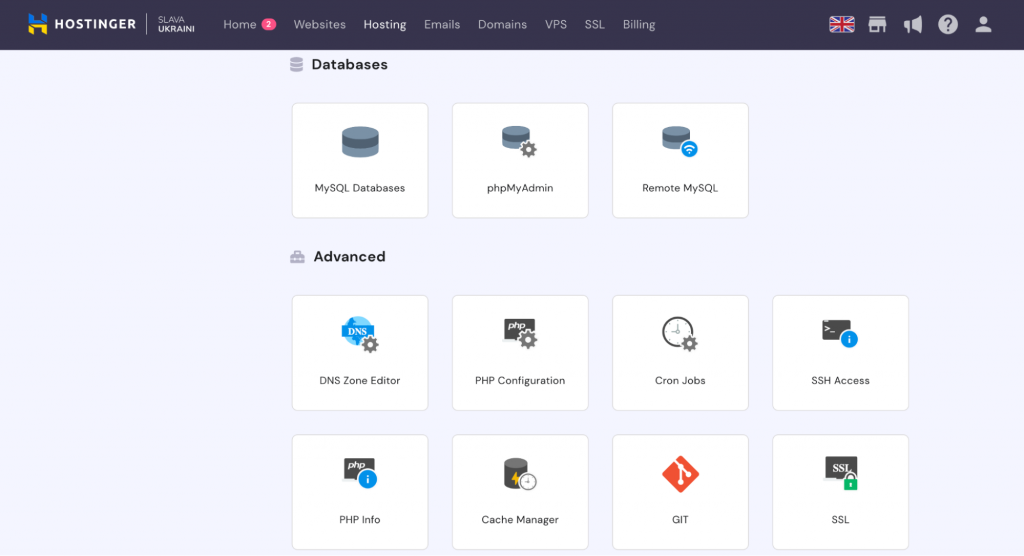Open help using the question mark icon
The width and height of the screenshot is (1024, 556).
(x=948, y=24)
